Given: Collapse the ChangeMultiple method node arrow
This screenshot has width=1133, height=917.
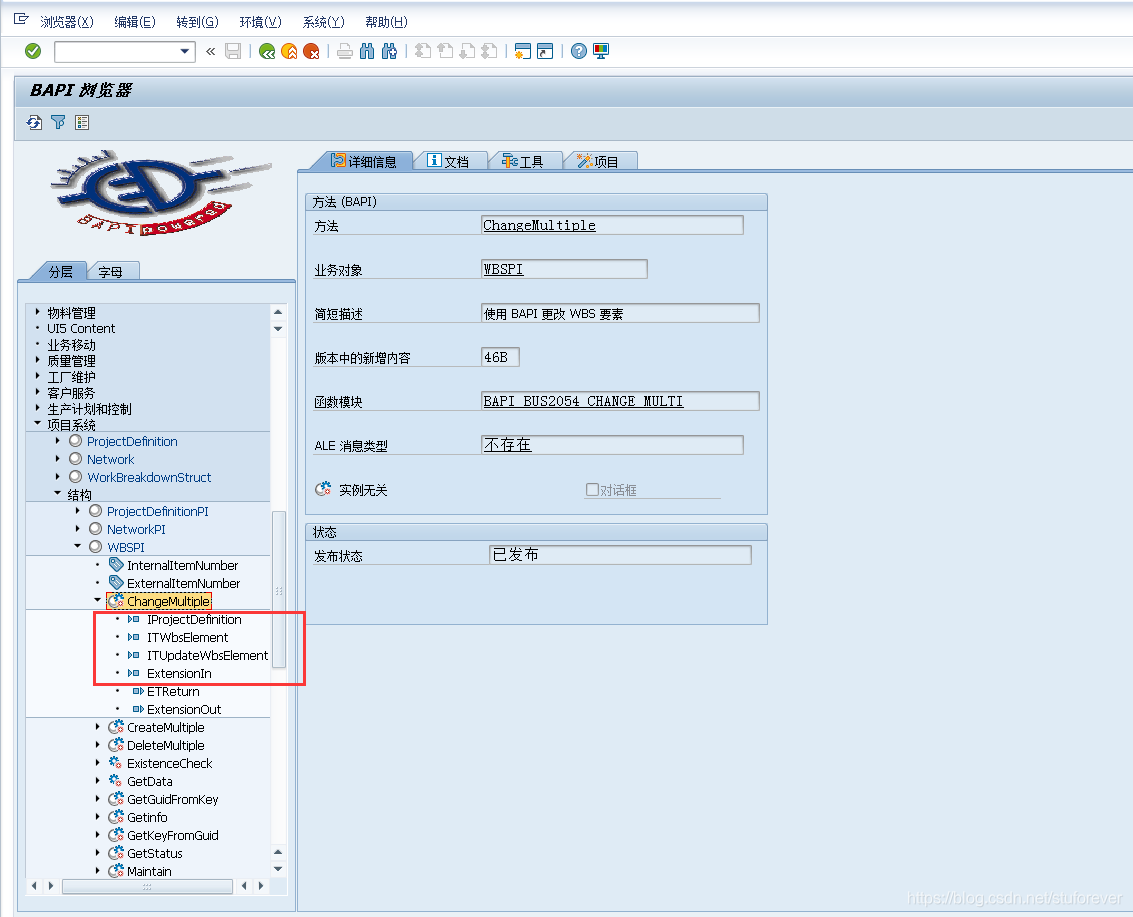Looking at the screenshot, I should (x=98, y=600).
